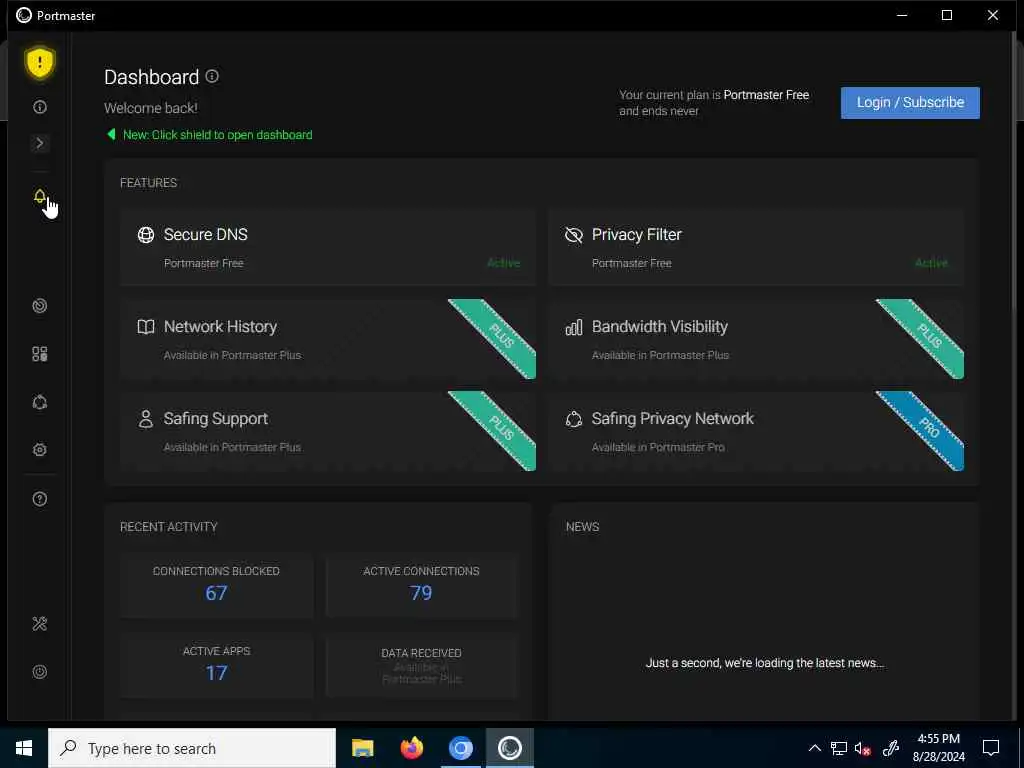Click the RECENT ACTIVITY heading

pos(168,527)
